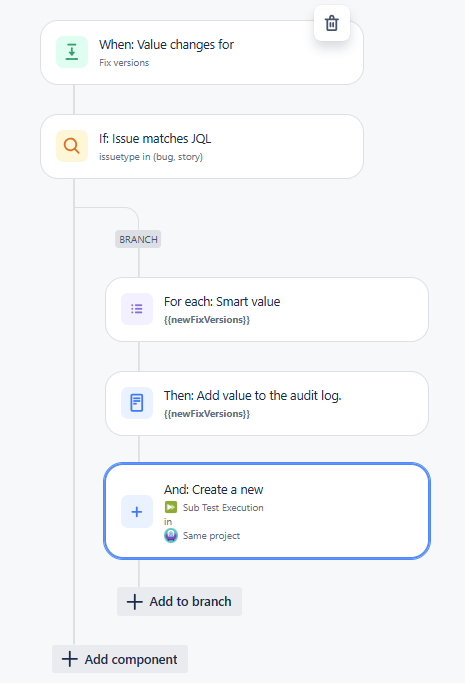The image size is (465, 683).
Task: Select the And: Create a new action card
Action: point(266,511)
